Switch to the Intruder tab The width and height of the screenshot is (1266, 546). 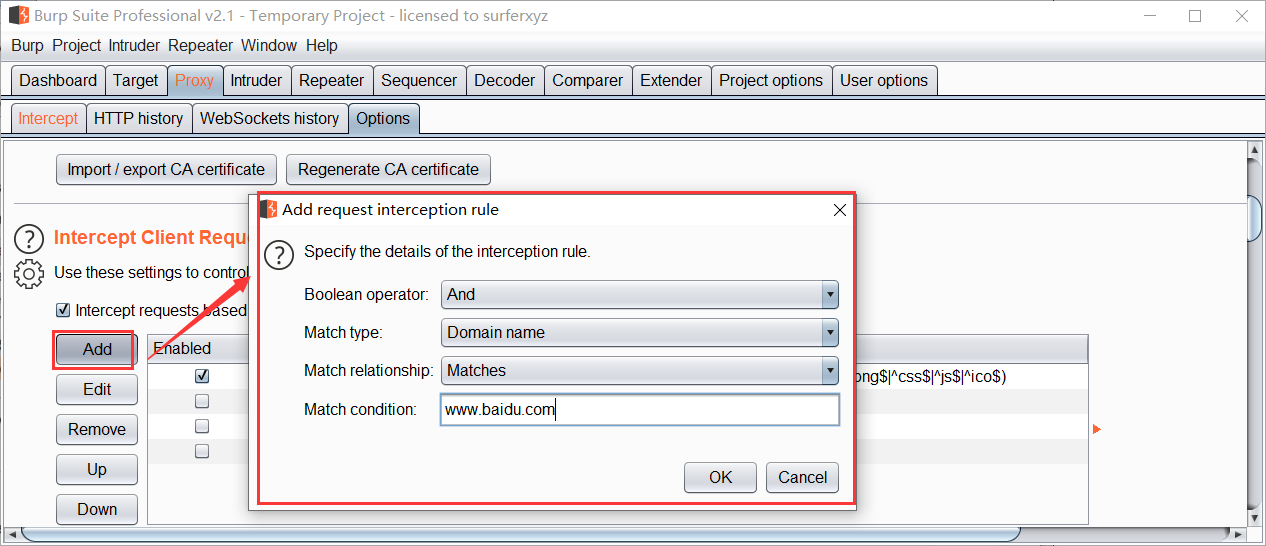pyautogui.click(x=256, y=81)
